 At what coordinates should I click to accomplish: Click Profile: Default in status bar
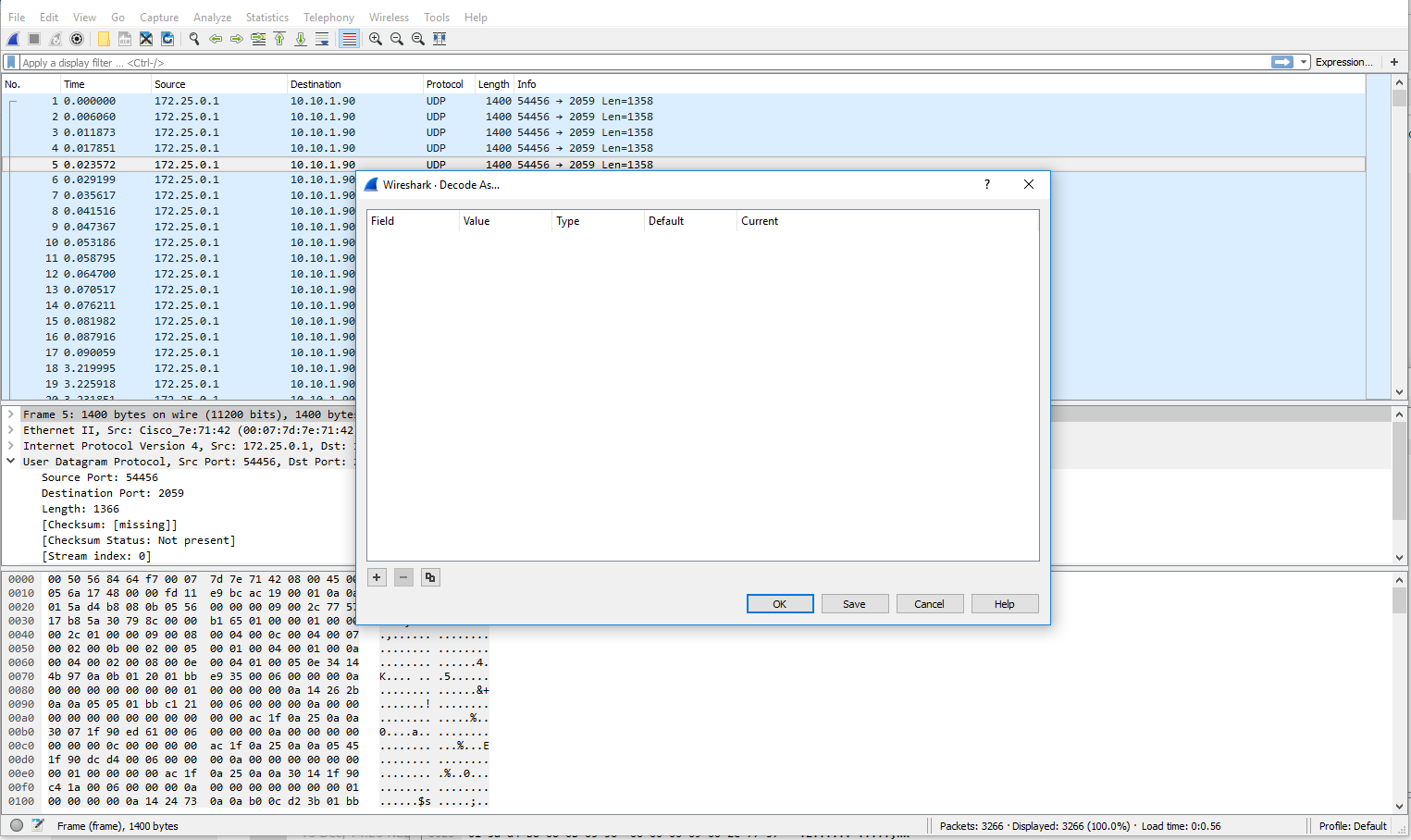[1353, 826]
